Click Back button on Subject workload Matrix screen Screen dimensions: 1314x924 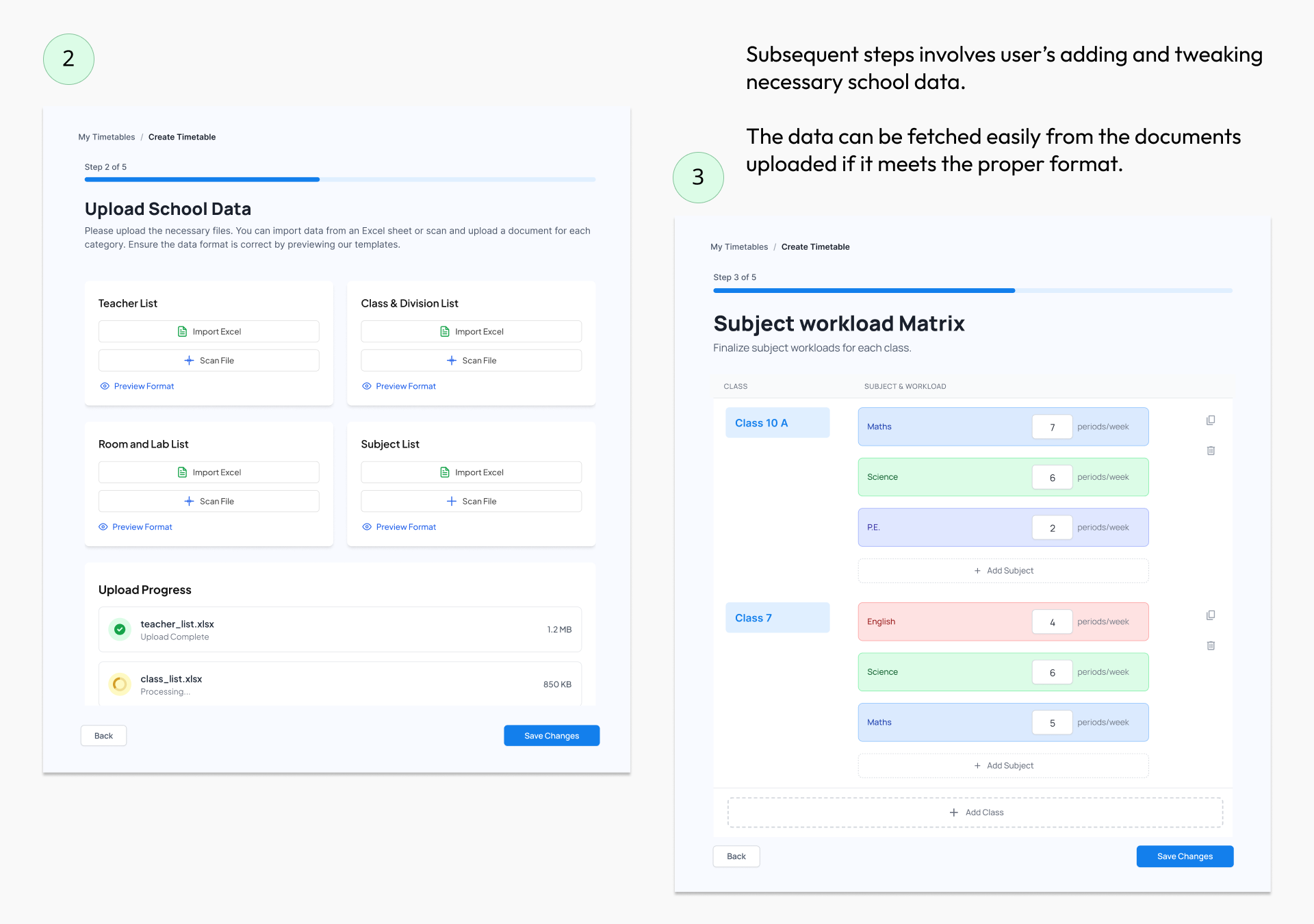pos(736,856)
